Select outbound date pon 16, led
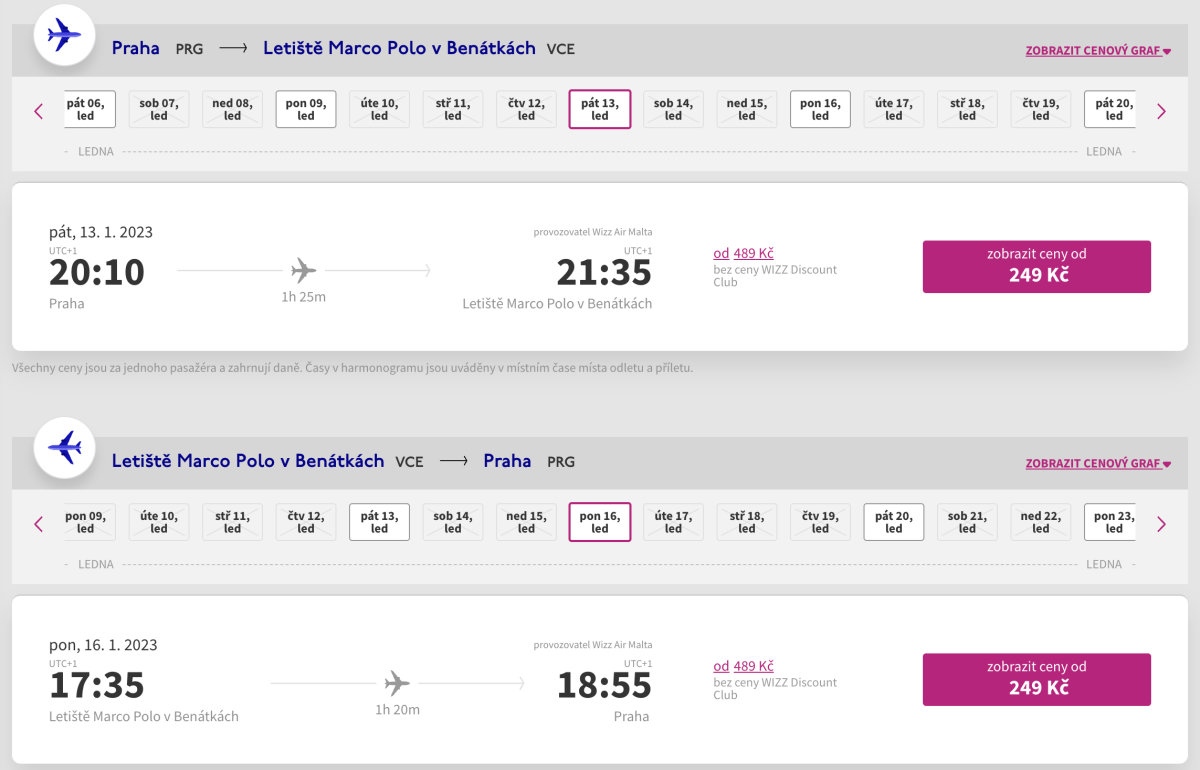Viewport: 1200px width, 770px height. tap(820, 109)
